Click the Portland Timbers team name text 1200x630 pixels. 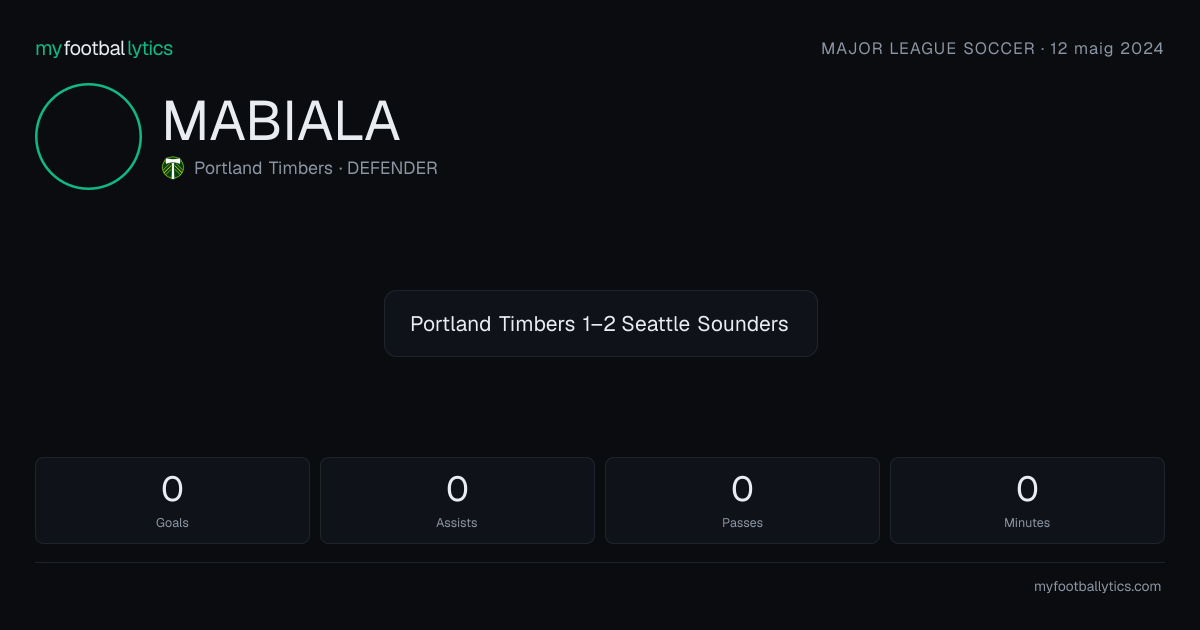[263, 168]
